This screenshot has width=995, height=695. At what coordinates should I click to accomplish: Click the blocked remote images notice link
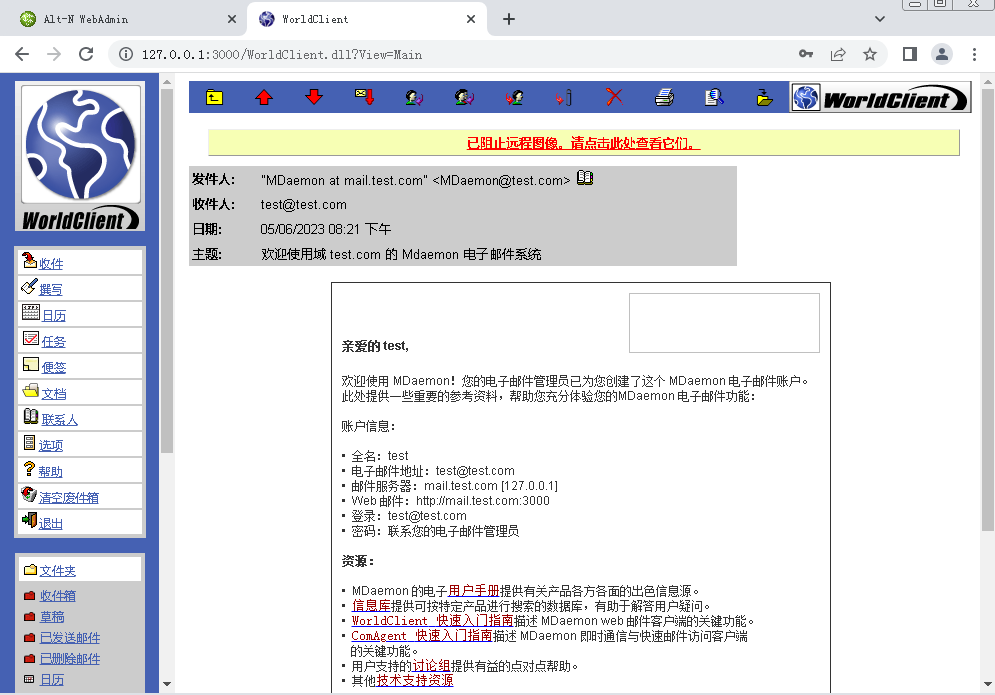[583, 143]
